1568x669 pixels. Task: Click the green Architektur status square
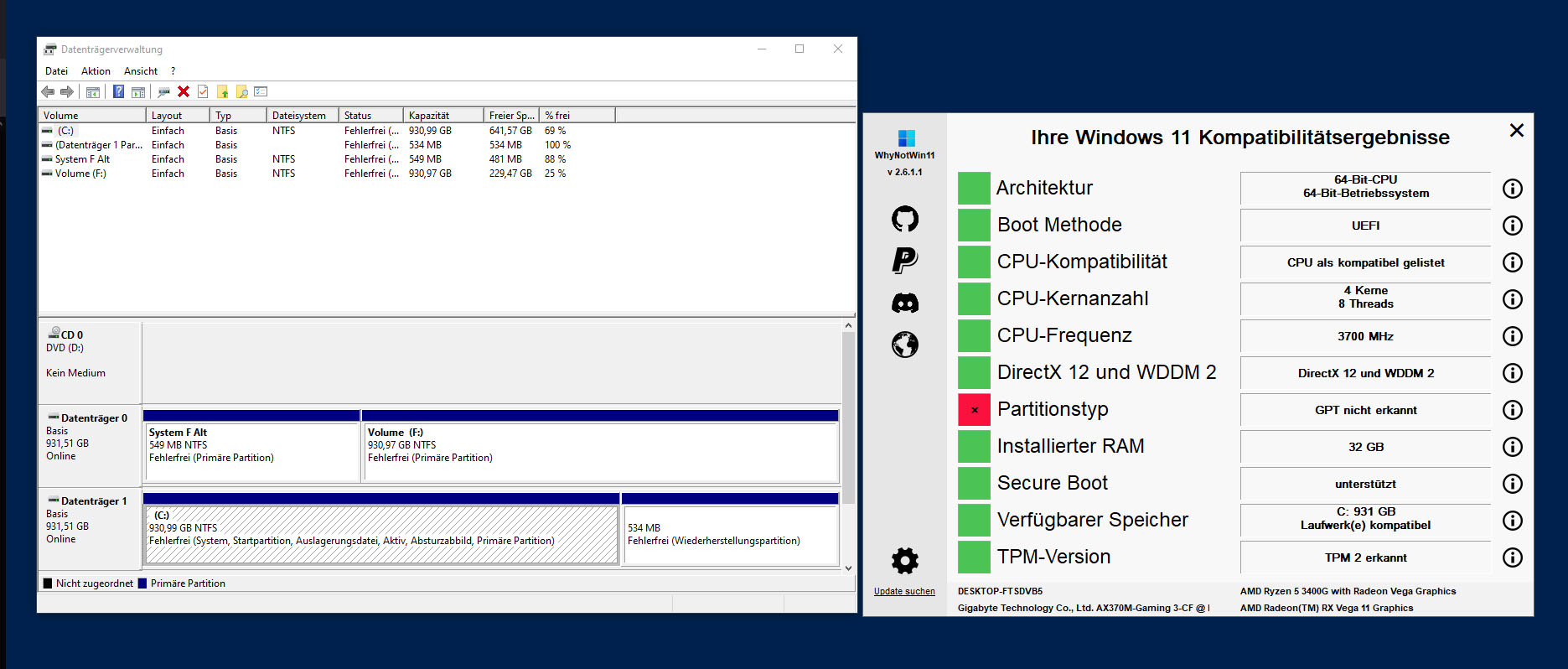click(974, 189)
